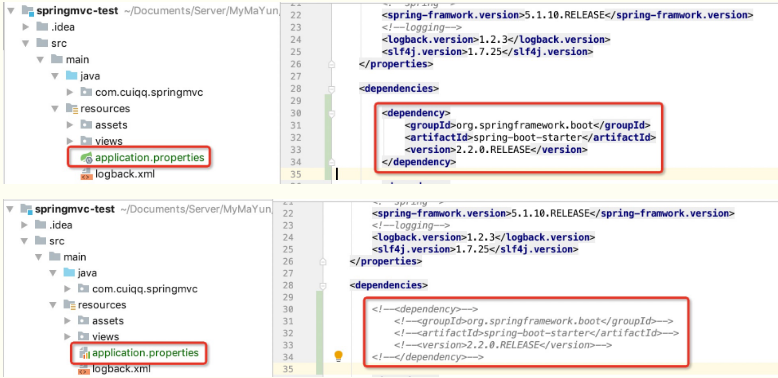The height and width of the screenshot is (378, 778).
Task: Click commented-out version 2.2.0.RELEASE line
Action: (503, 345)
